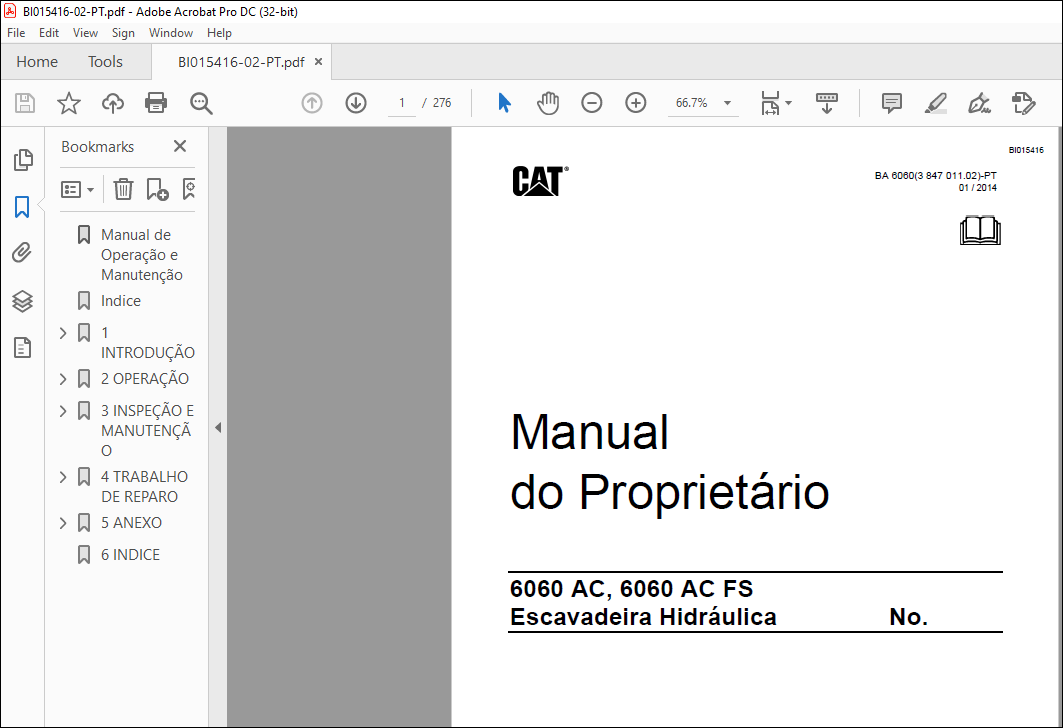The width and height of the screenshot is (1063, 728).
Task: Go to the next page with the down arrow
Action: point(356,103)
